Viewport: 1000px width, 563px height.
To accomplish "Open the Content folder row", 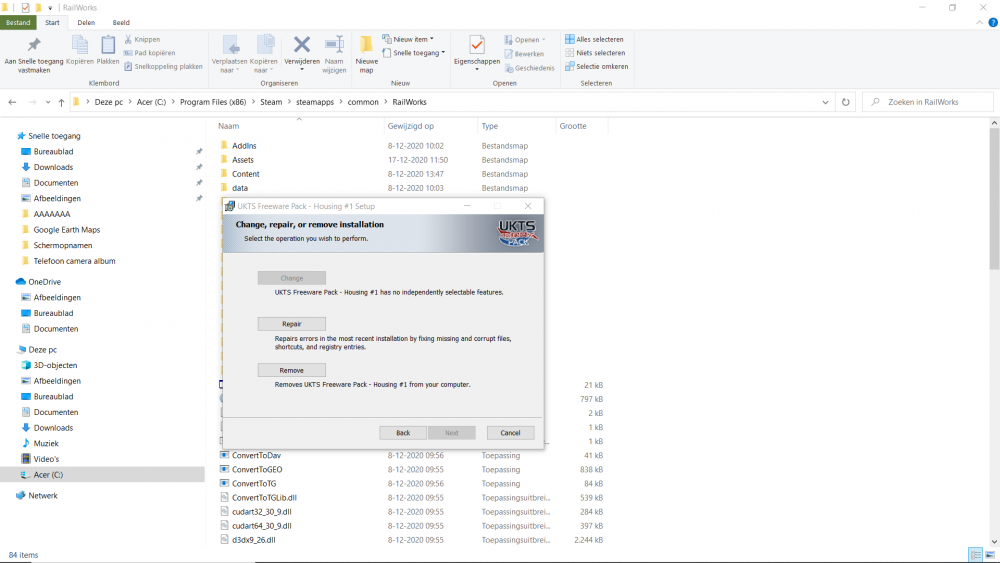I will [x=246, y=174].
